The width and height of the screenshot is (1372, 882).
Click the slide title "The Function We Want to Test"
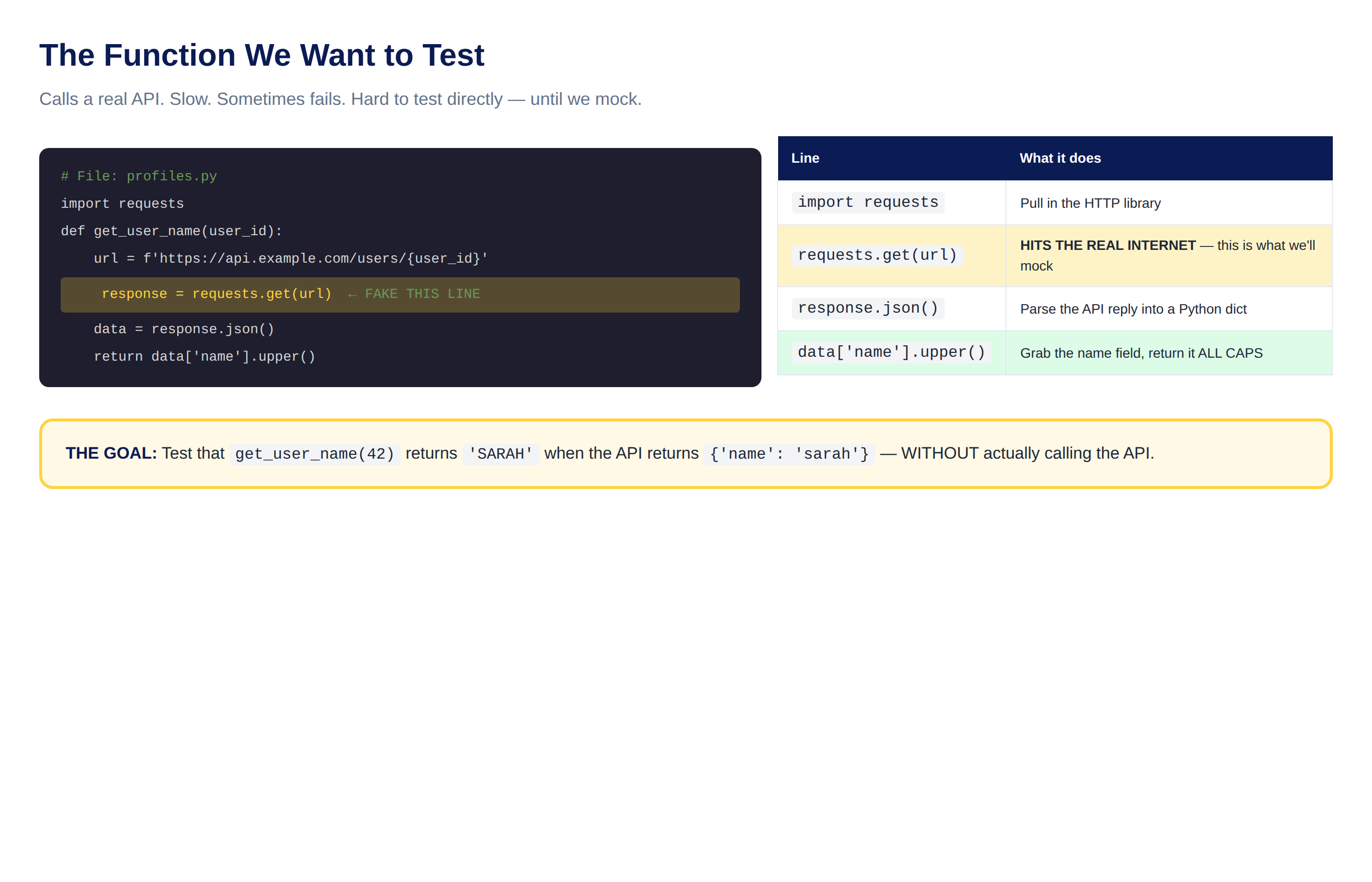(261, 55)
